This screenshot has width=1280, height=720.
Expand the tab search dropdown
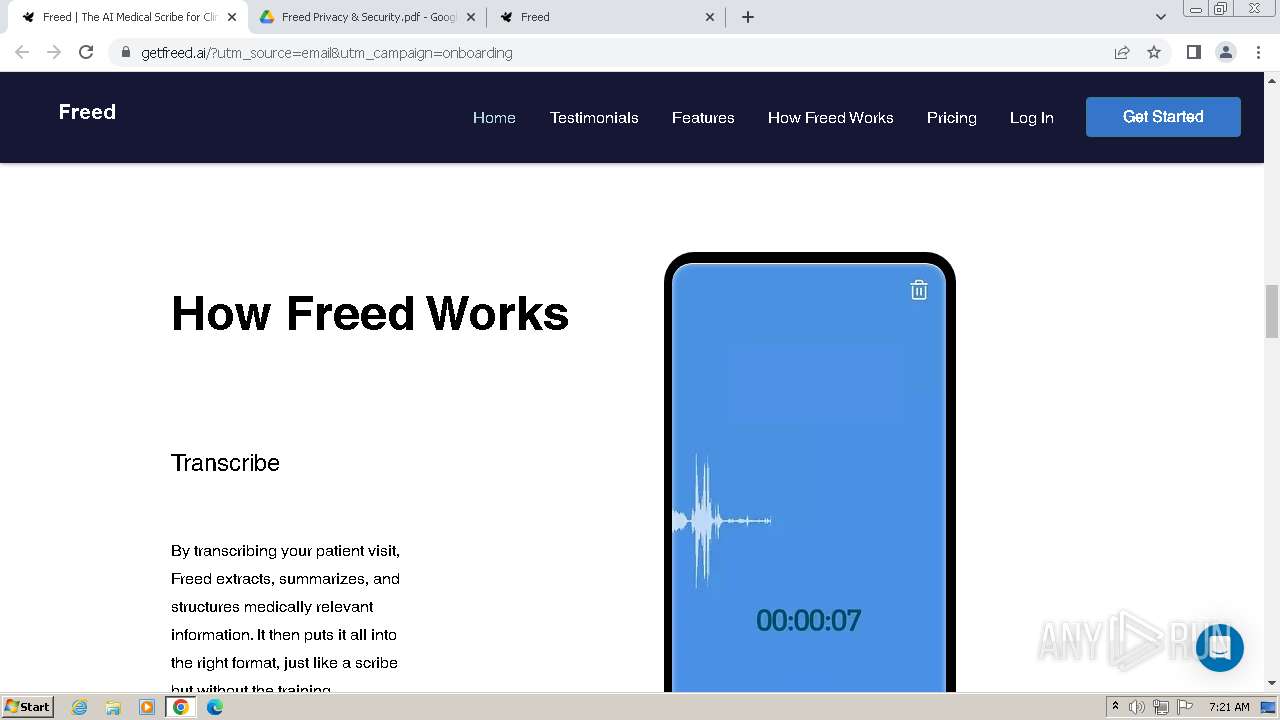click(1160, 17)
